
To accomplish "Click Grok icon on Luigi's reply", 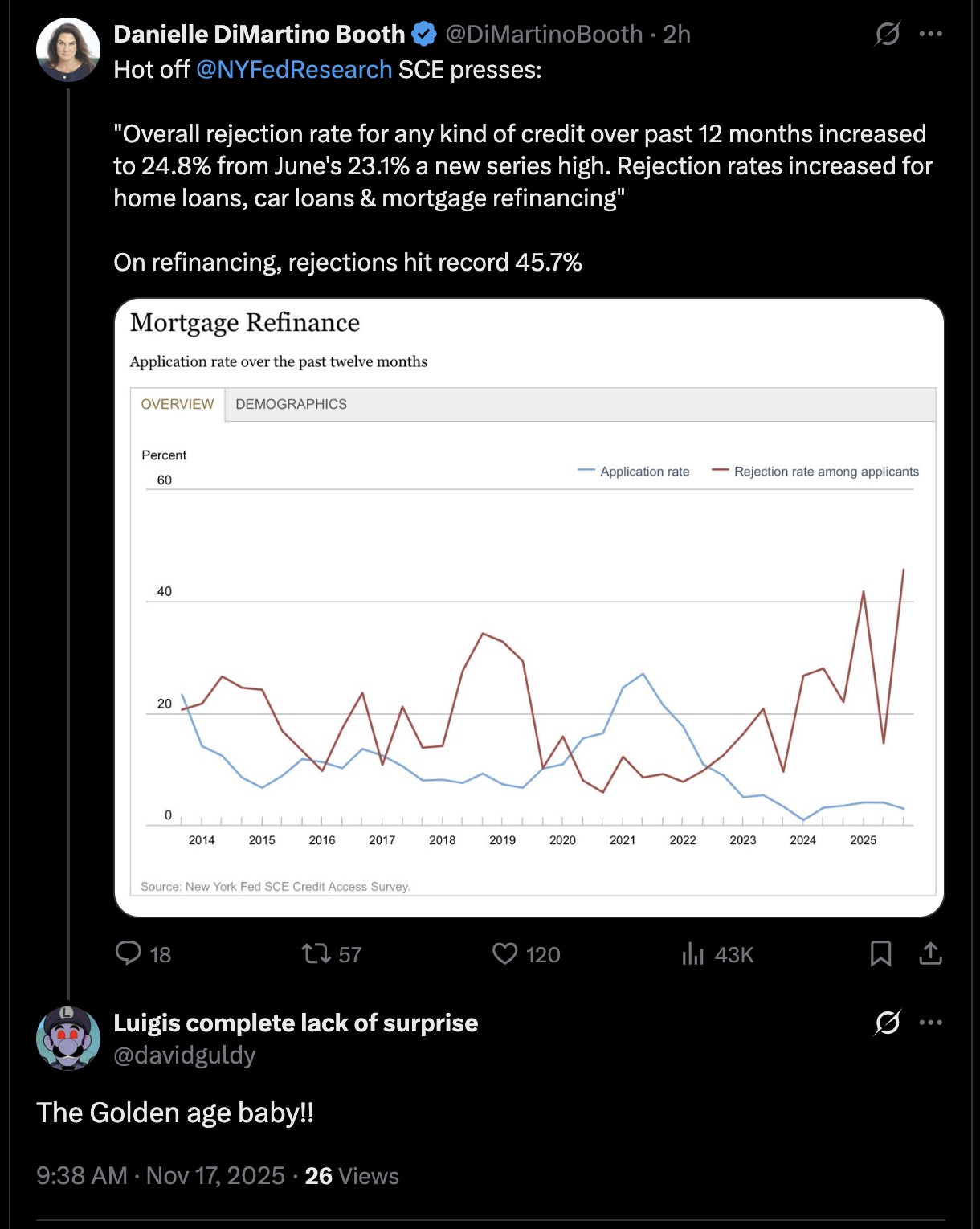I will tap(887, 1023).
